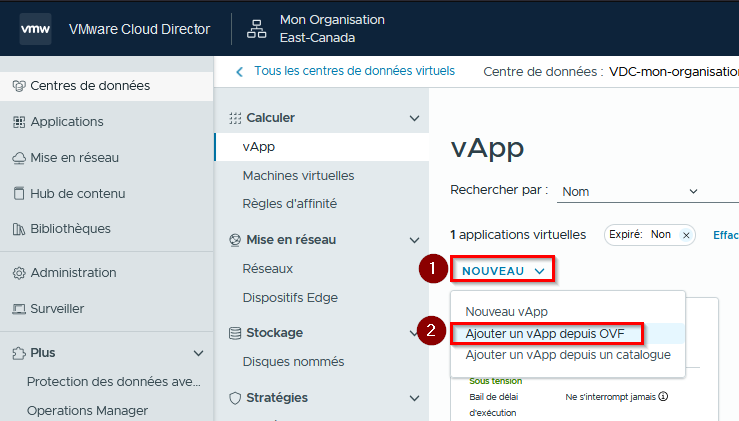This screenshot has height=421, width=739.
Task: Collapse the Plus sidebar group
Action: pos(198,353)
